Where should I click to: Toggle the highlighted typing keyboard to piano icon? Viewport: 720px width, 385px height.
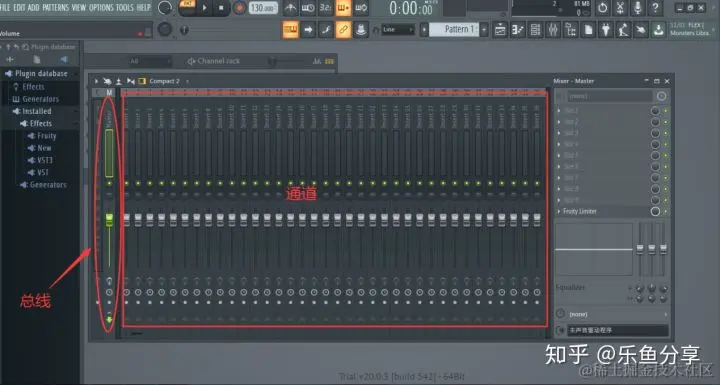(291, 30)
